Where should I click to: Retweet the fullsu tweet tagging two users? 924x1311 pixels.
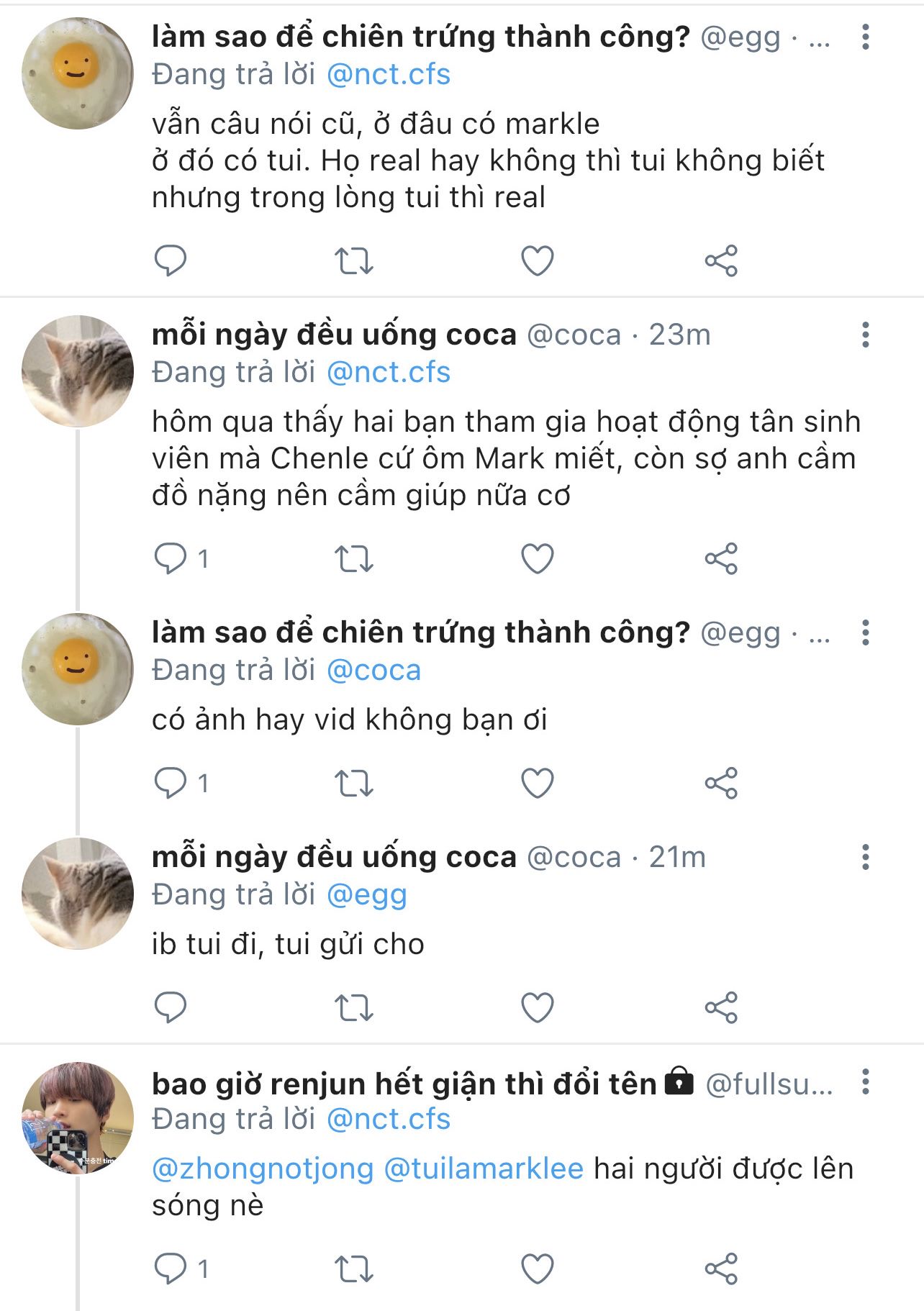353,1269
